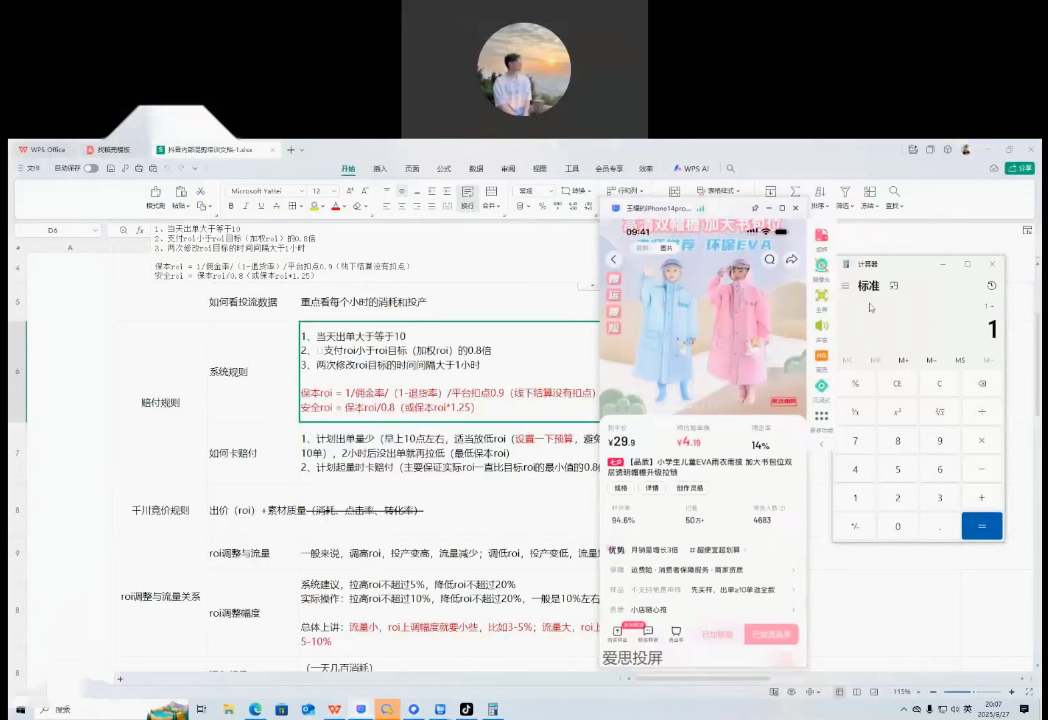Toggle bold formatting

[231, 206]
